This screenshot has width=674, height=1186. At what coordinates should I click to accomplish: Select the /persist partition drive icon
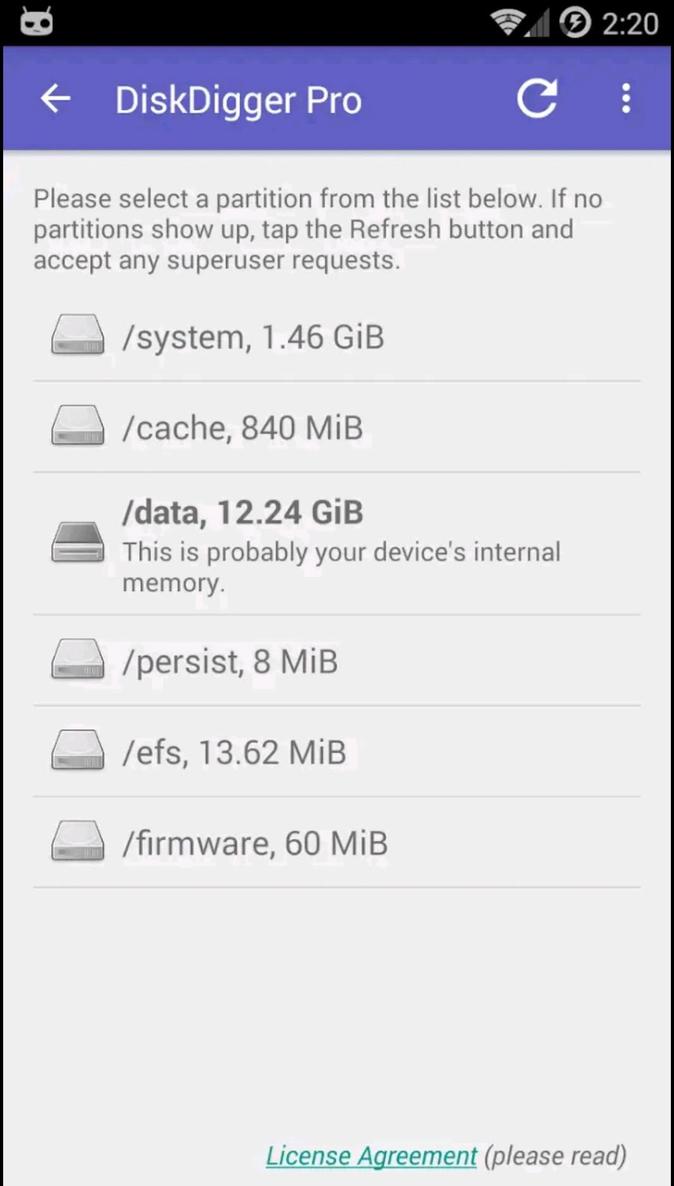tap(78, 660)
